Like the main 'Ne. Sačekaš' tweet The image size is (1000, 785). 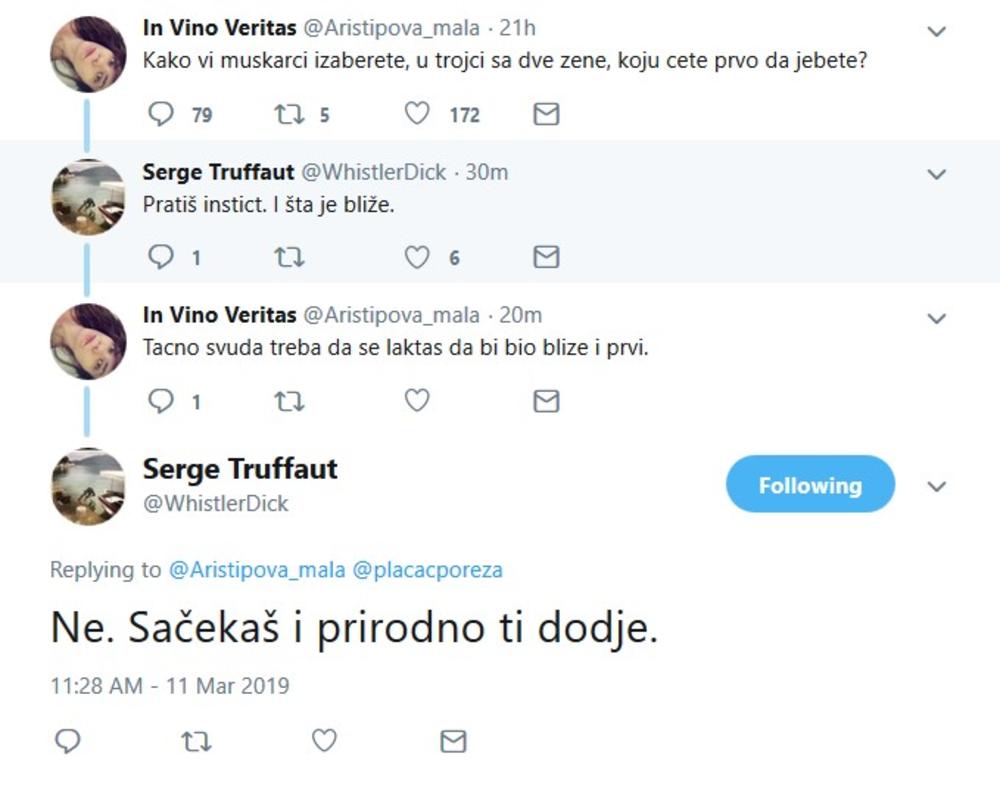pyautogui.click(x=324, y=740)
